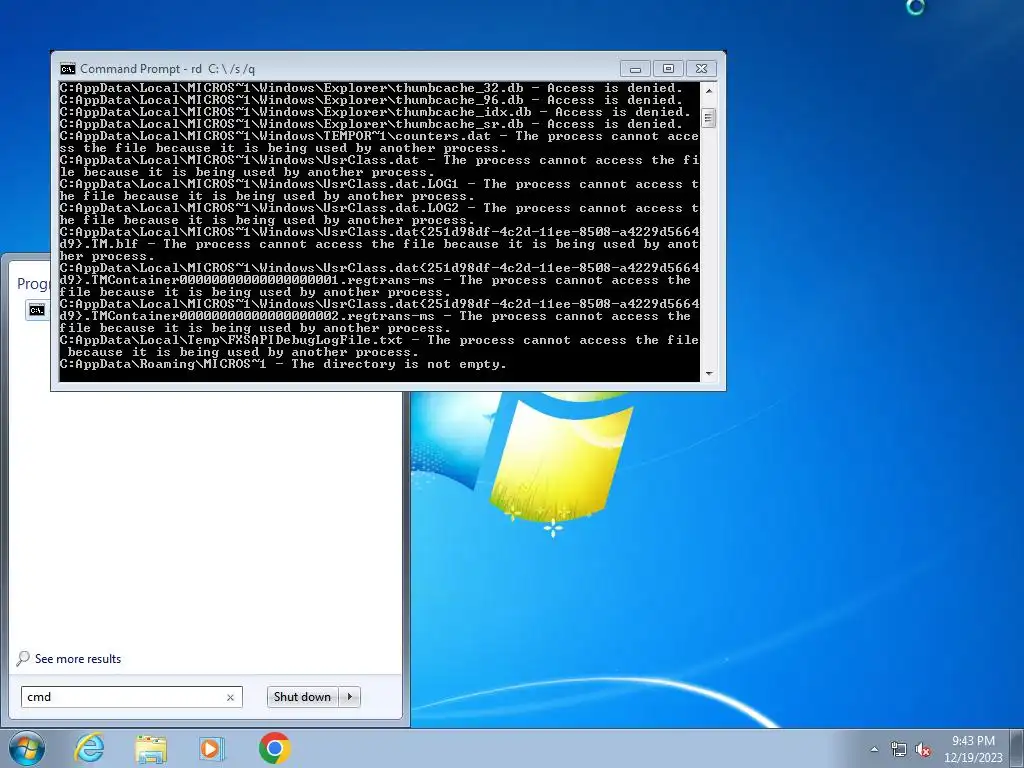The height and width of the screenshot is (768, 1024).
Task: Click the Command Prompt scrollbar thumb
Action: [709, 118]
